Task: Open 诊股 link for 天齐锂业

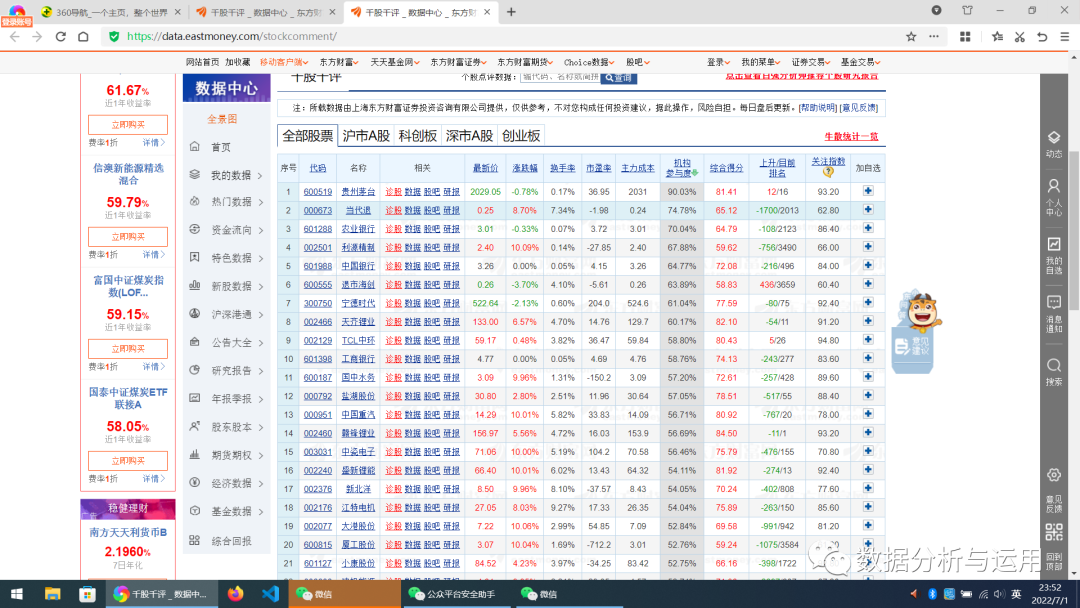Action: pyautogui.click(x=393, y=322)
